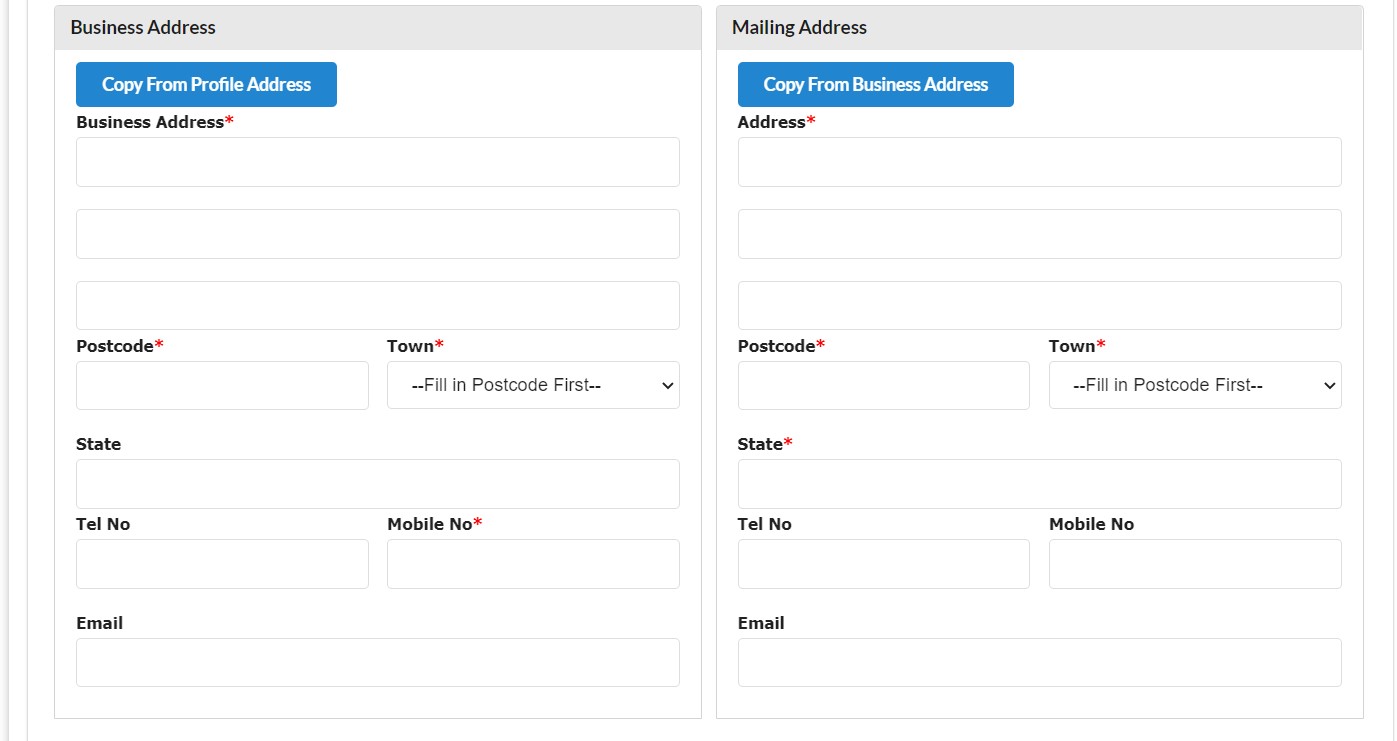Screen dimensions: 1397x741
Task: Click Copy From Business Address button
Action: coord(875,85)
